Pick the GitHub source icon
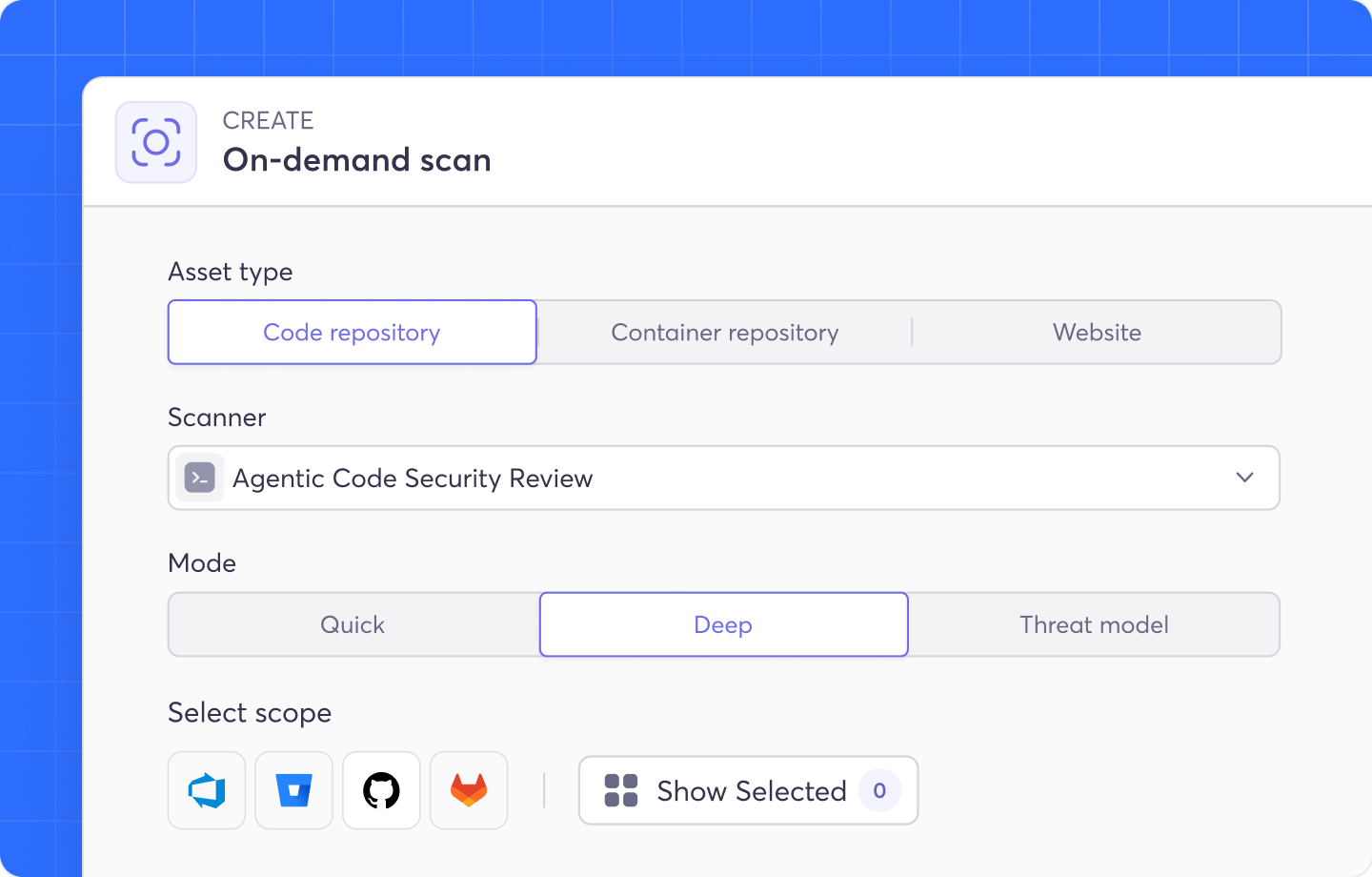Screen dimensions: 1372x877 pyautogui.click(x=381, y=790)
